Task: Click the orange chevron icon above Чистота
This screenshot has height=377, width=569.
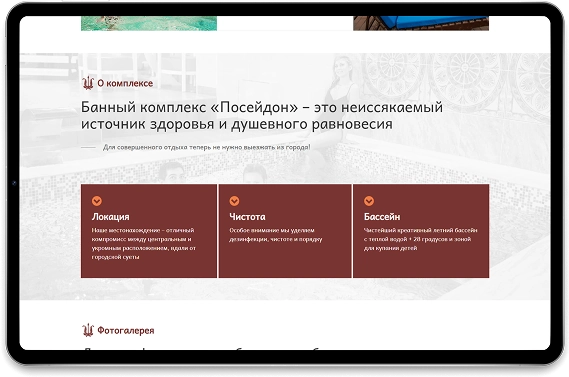Action: pos(234,201)
